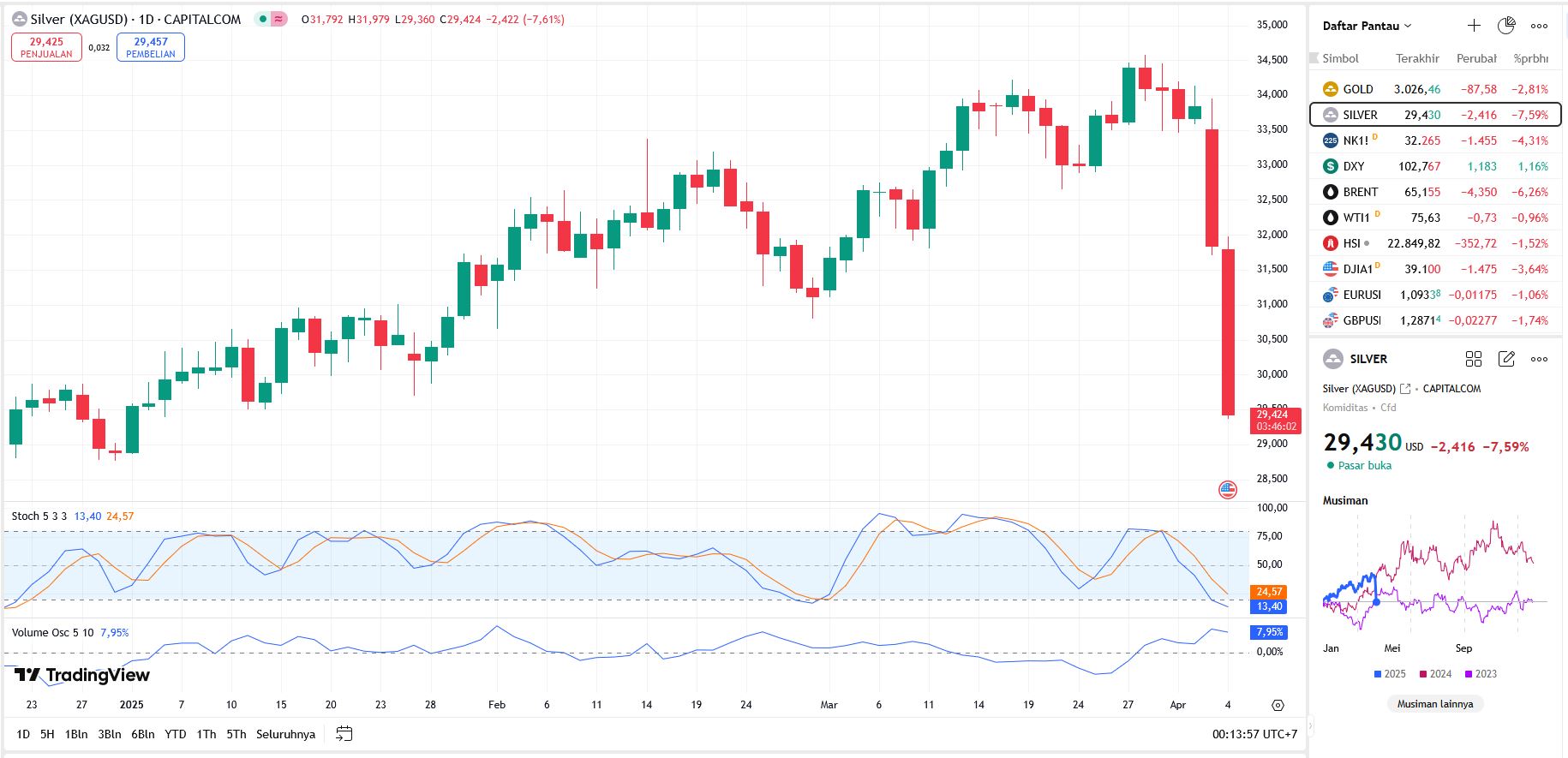Image resolution: width=1568 pixels, height=758 pixels.
Task: Open the go-to-date calendar icon
Action: pyautogui.click(x=344, y=734)
